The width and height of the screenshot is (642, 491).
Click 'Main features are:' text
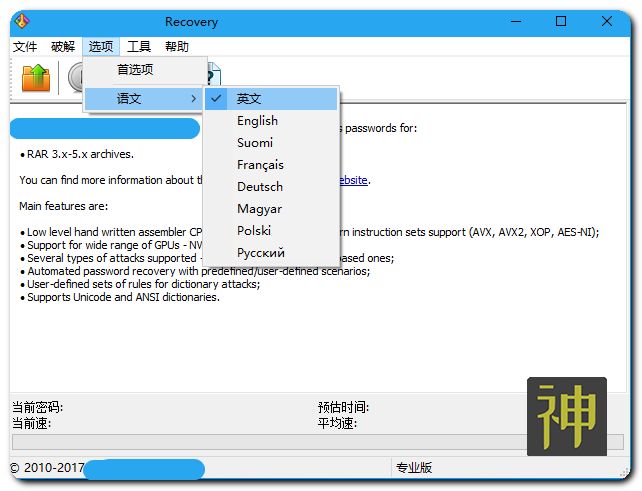coord(64,206)
